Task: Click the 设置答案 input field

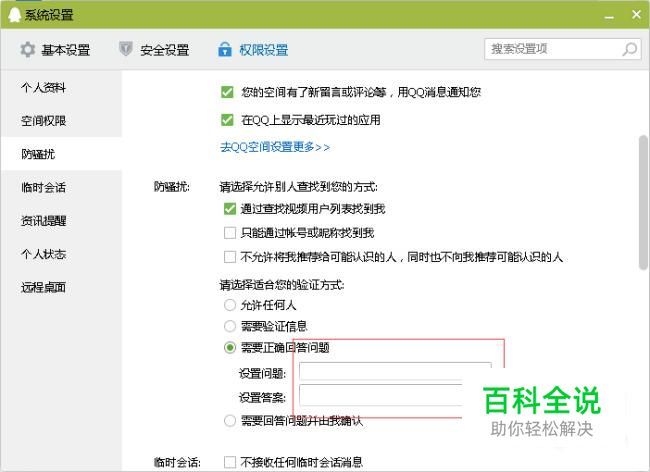Action: pos(381,395)
